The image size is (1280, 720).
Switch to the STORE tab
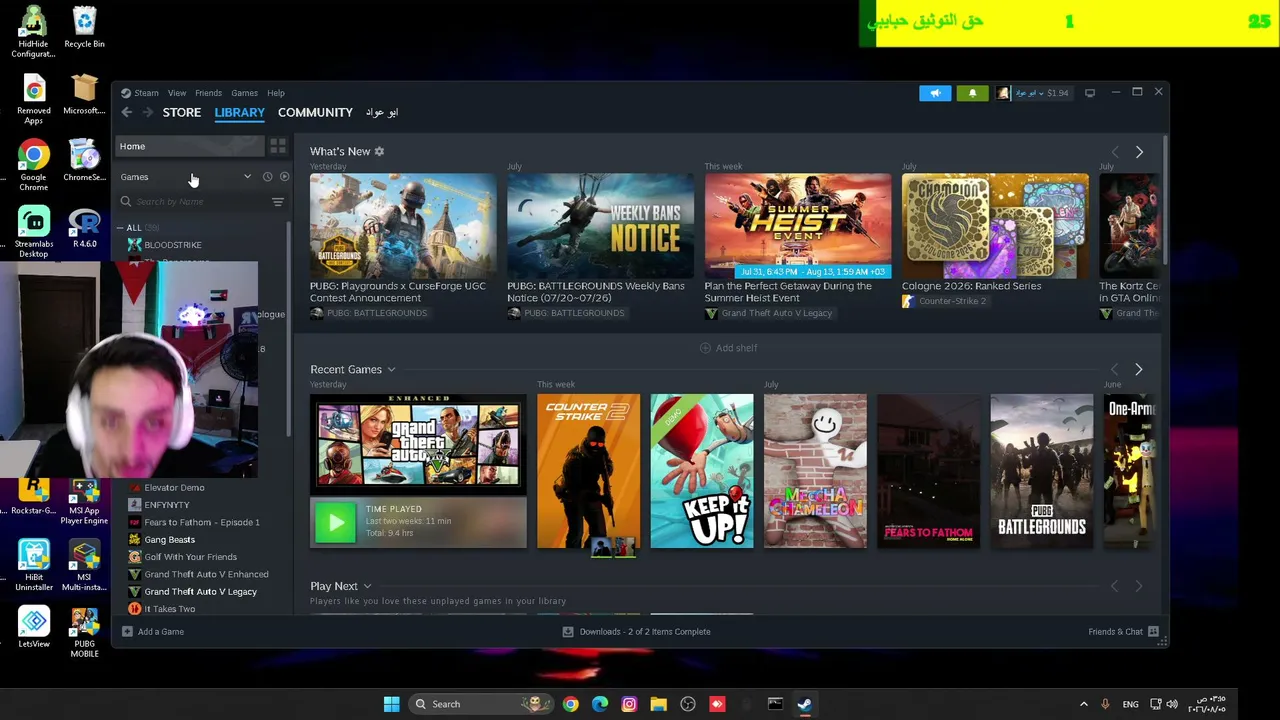(x=182, y=112)
